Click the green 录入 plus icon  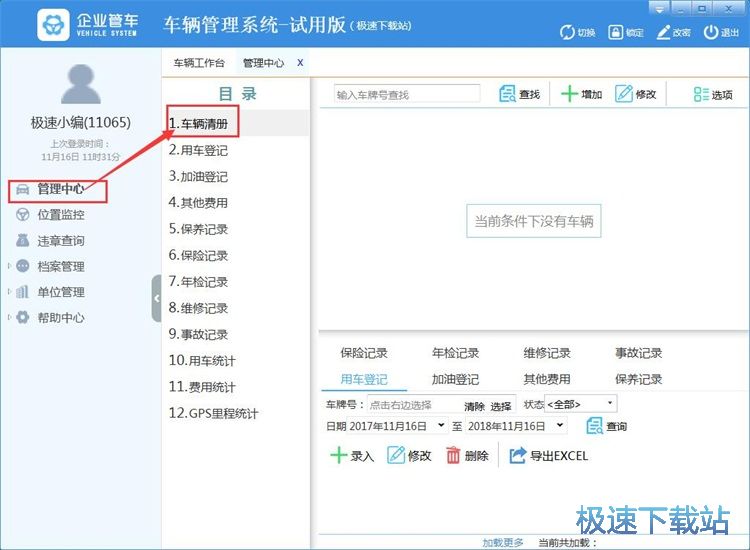coord(338,455)
